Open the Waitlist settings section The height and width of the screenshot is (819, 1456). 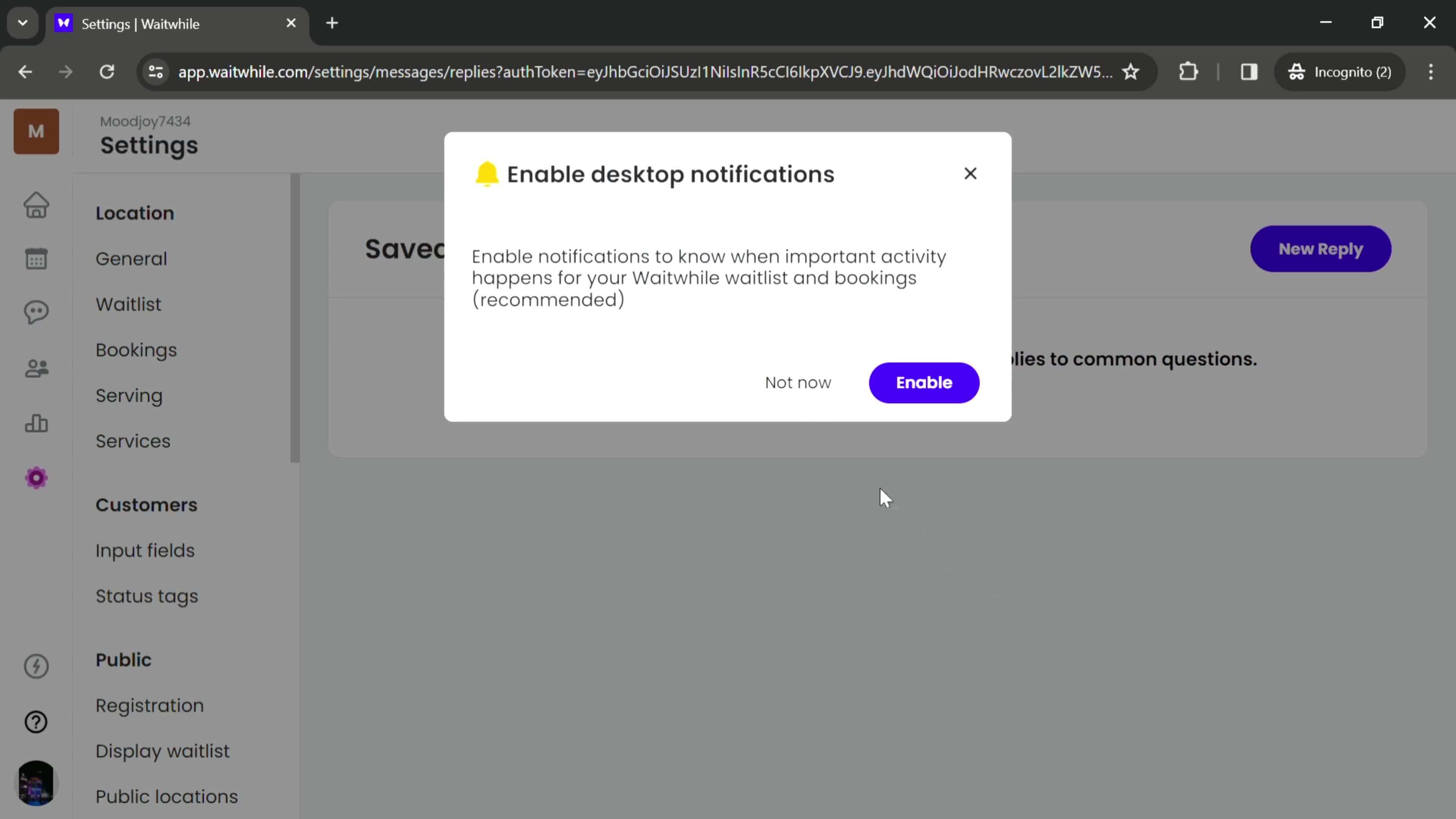point(128,305)
